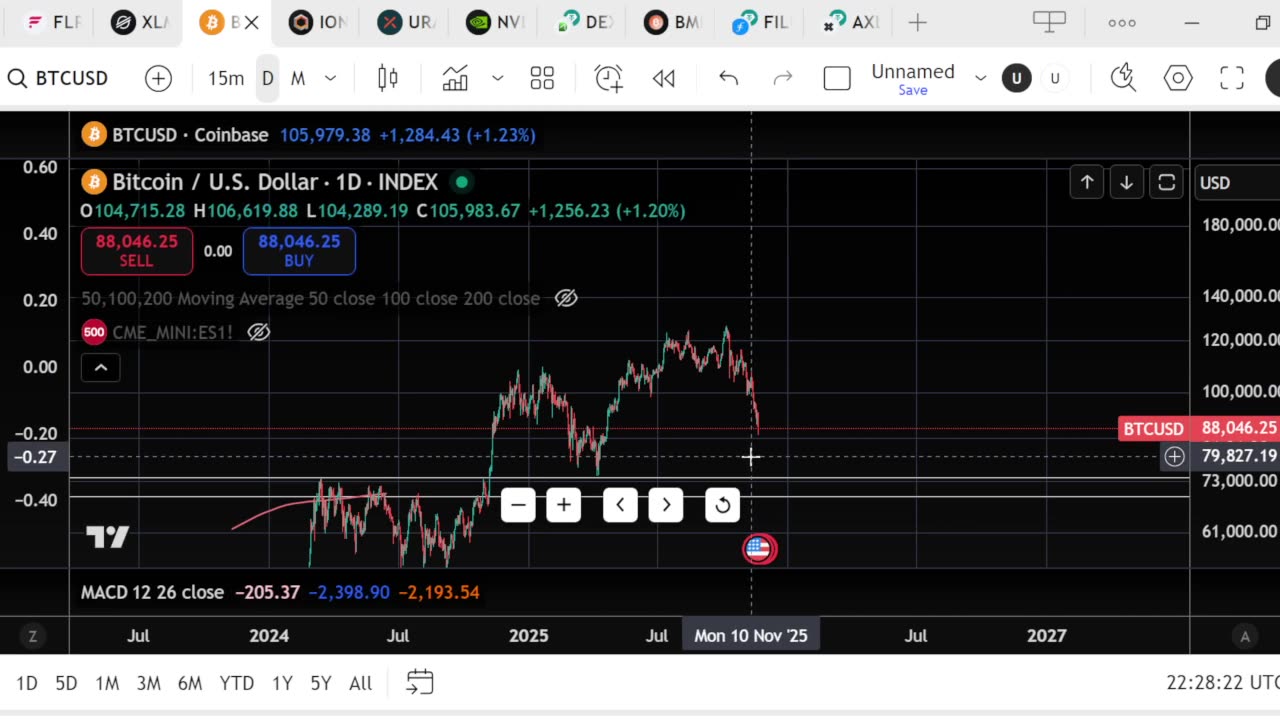Switch to the BMI browser tab
Screen dimensions: 1280x720
(673, 22)
